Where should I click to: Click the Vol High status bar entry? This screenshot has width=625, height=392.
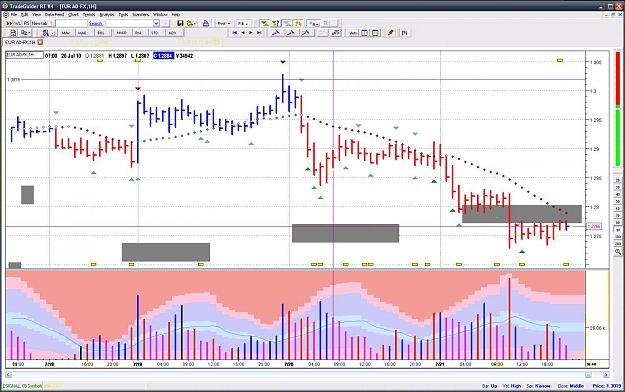point(512,386)
